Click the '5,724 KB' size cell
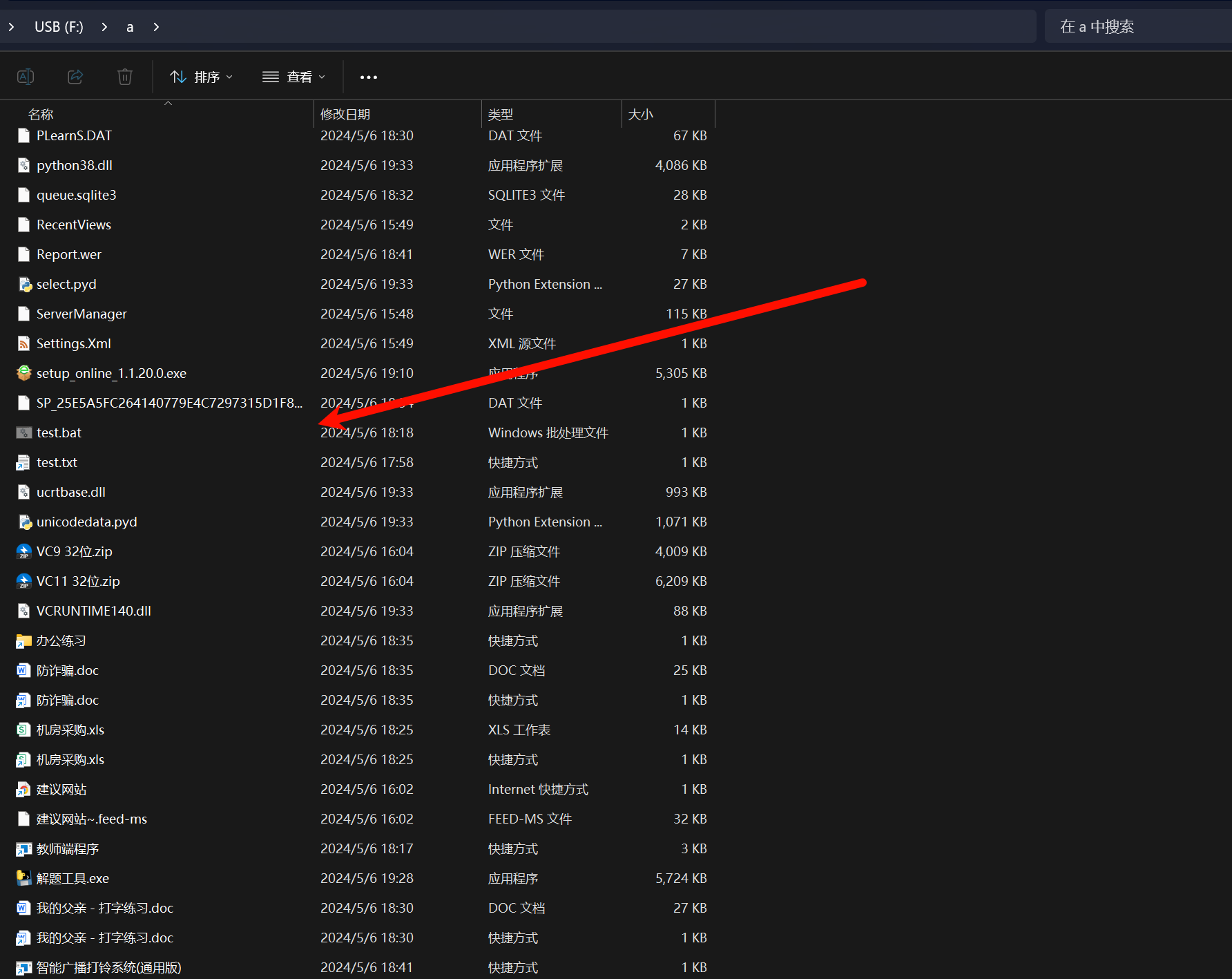Viewport: 1232px width, 979px height. coord(681,878)
